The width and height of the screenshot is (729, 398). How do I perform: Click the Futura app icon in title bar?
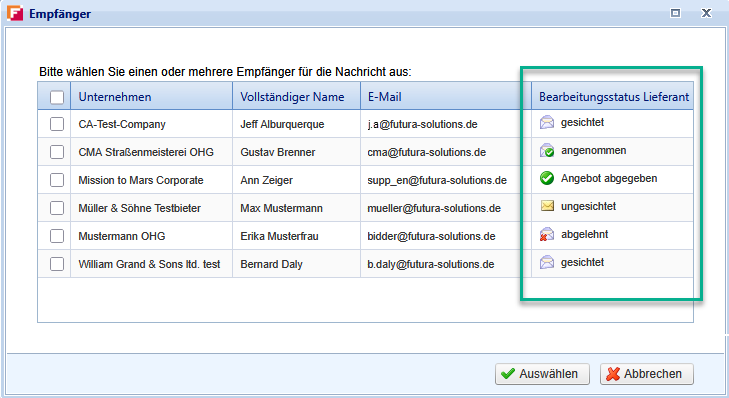(x=15, y=13)
